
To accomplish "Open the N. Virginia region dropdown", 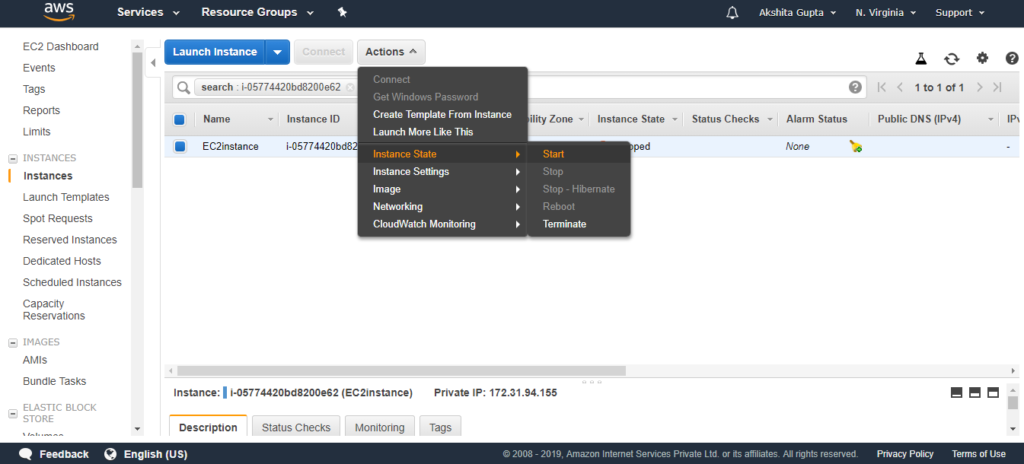I will tap(886, 12).
